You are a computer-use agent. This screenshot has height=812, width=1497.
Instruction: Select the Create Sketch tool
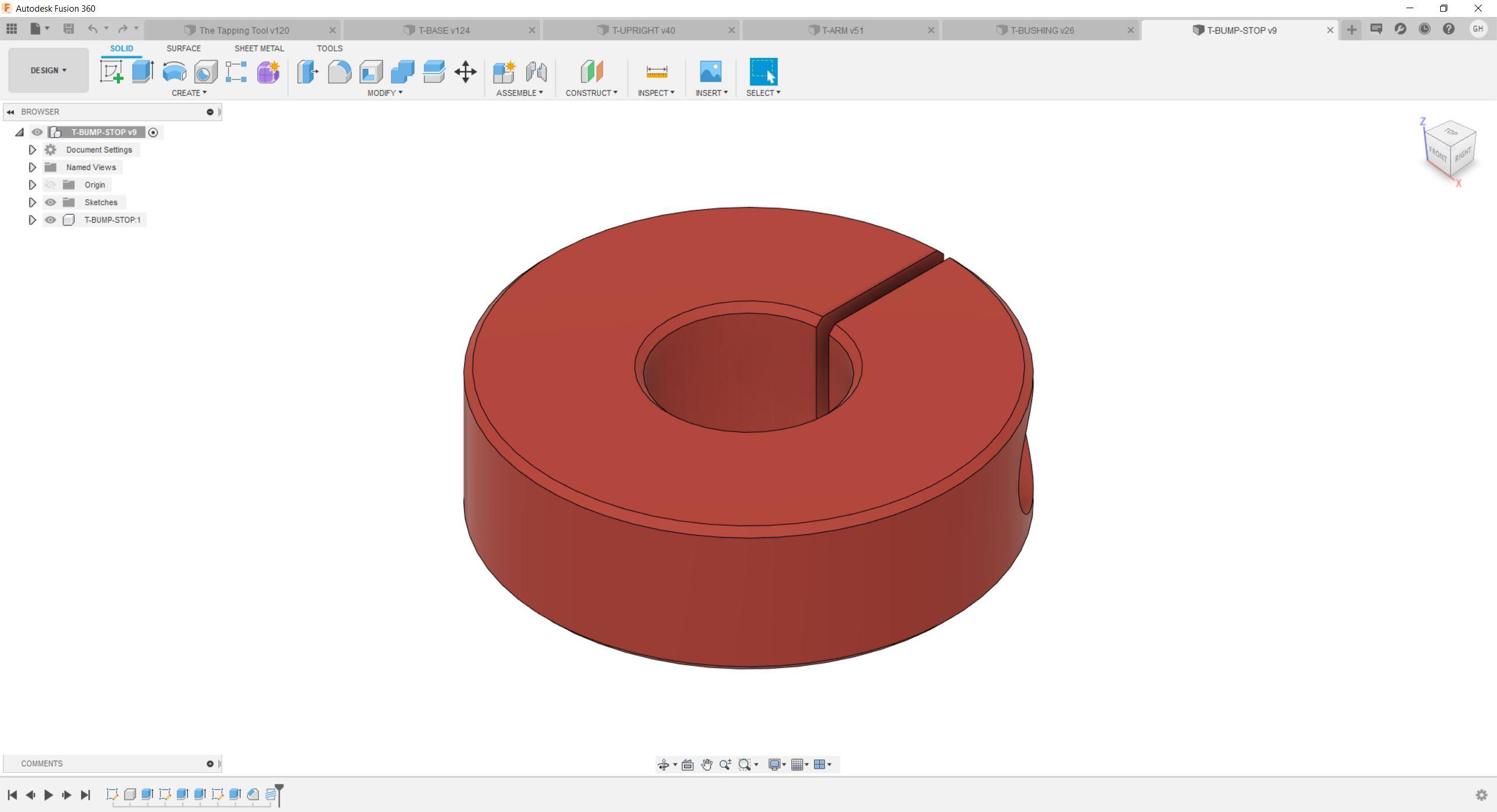click(x=111, y=71)
